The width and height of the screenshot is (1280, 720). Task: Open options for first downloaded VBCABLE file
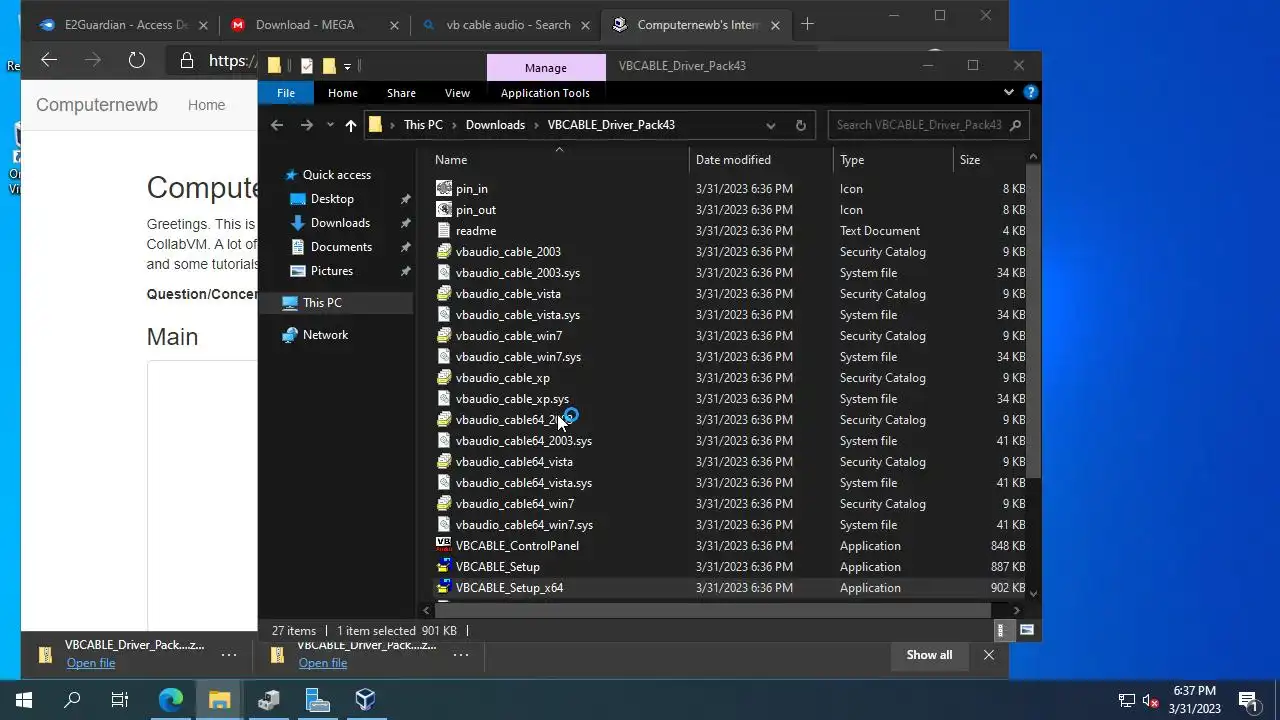pos(229,655)
